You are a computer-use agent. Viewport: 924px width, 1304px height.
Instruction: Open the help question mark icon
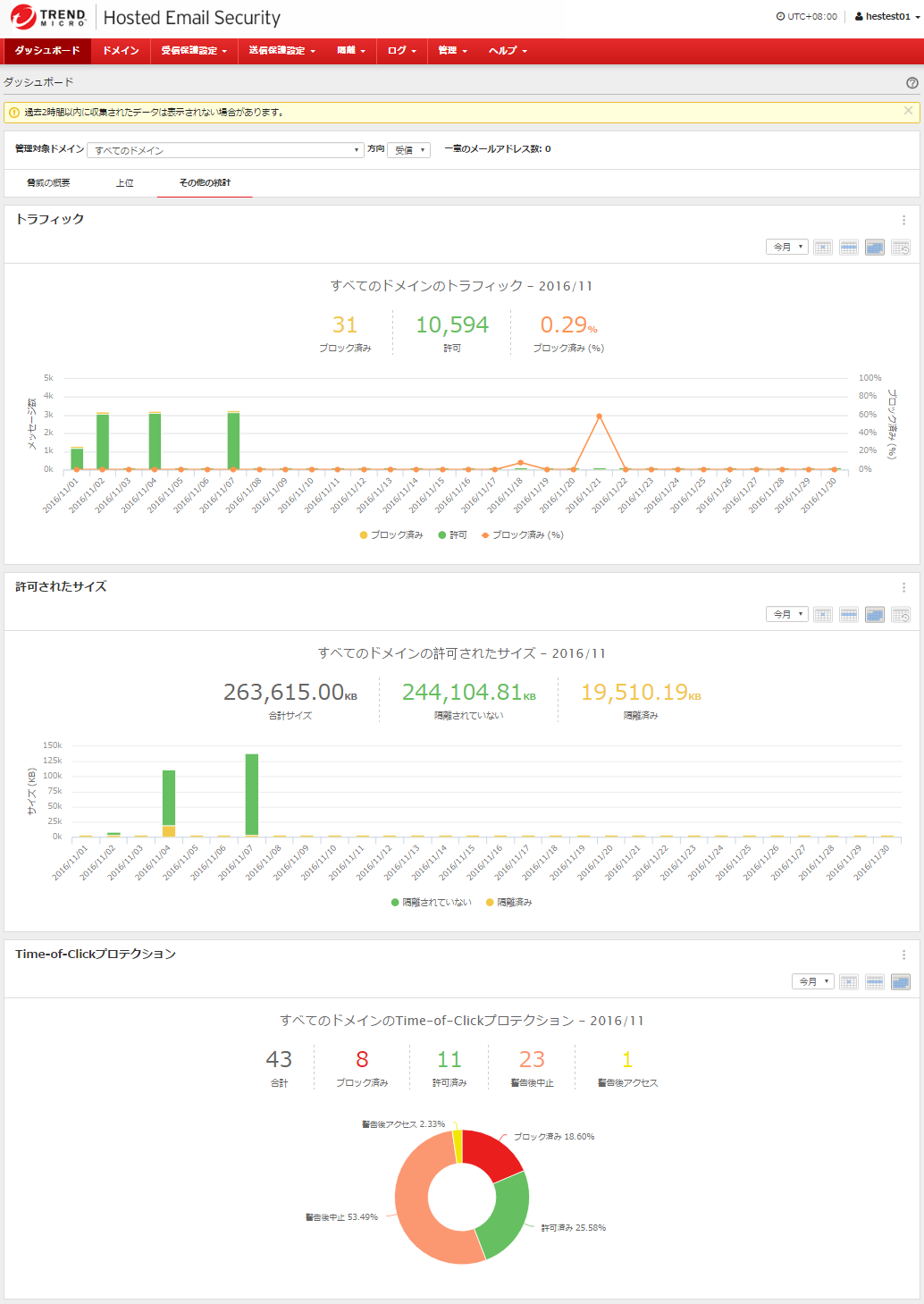point(911,83)
